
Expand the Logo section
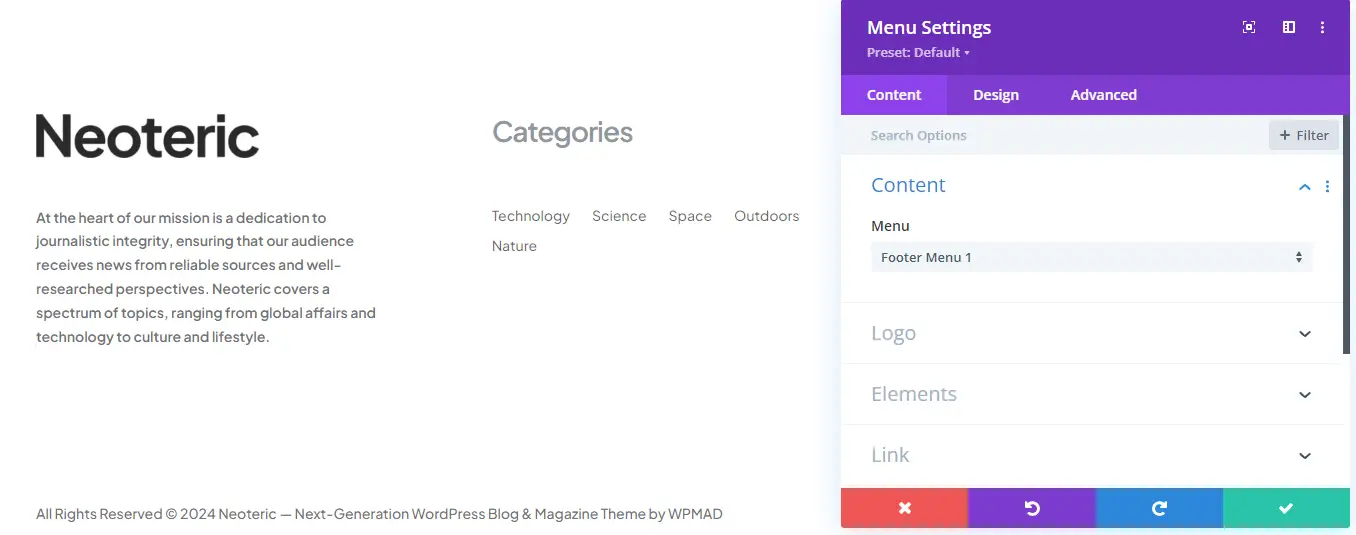click(1304, 334)
